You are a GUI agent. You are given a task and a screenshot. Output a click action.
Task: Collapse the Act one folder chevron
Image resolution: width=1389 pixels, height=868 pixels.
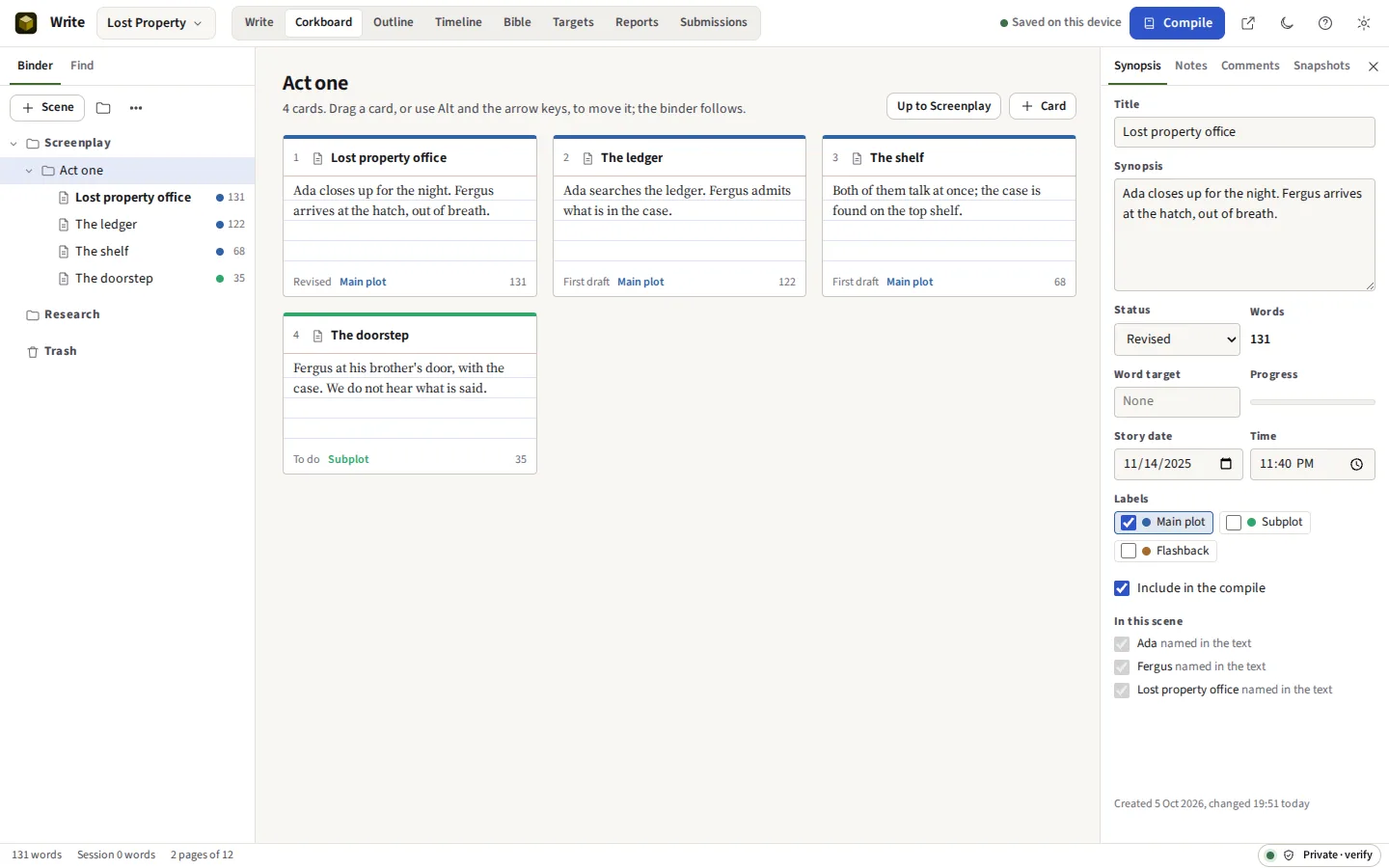29,171
